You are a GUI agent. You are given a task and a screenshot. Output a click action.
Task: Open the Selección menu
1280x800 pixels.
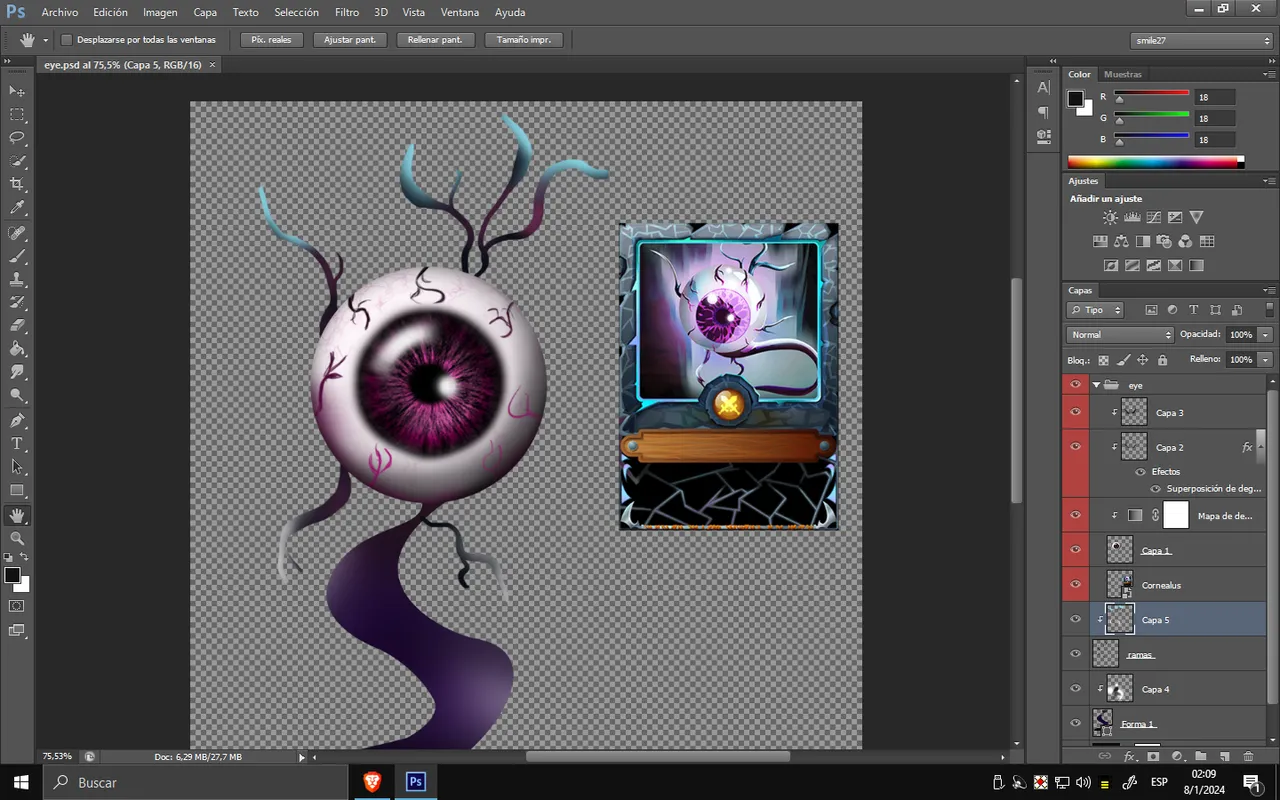point(296,12)
